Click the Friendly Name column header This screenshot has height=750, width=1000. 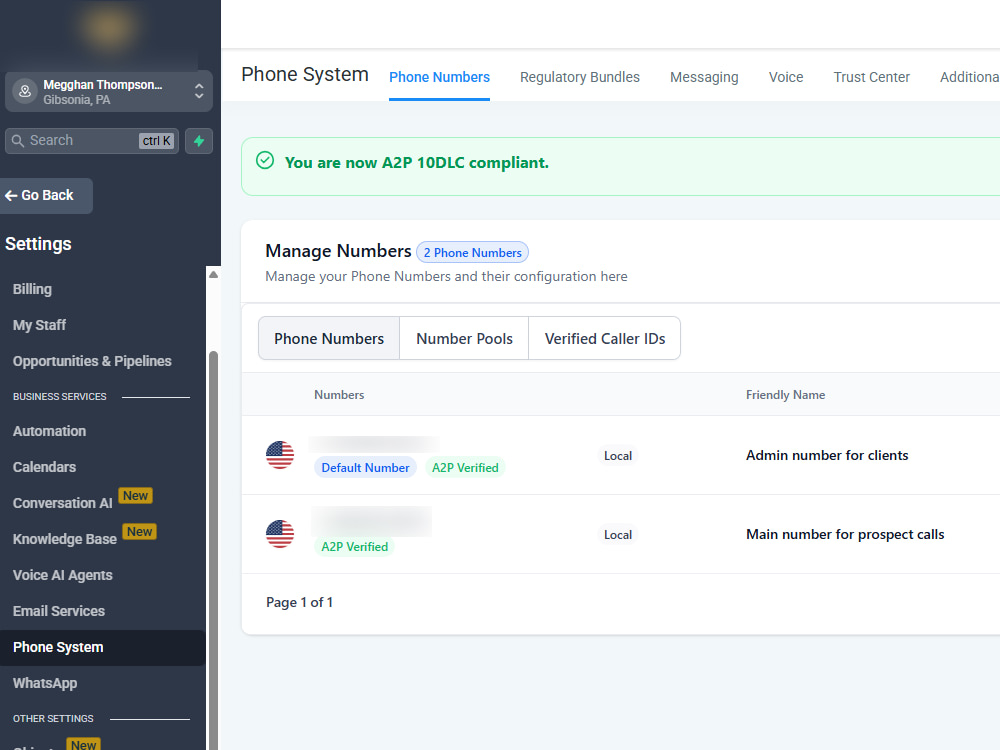coord(786,395)
